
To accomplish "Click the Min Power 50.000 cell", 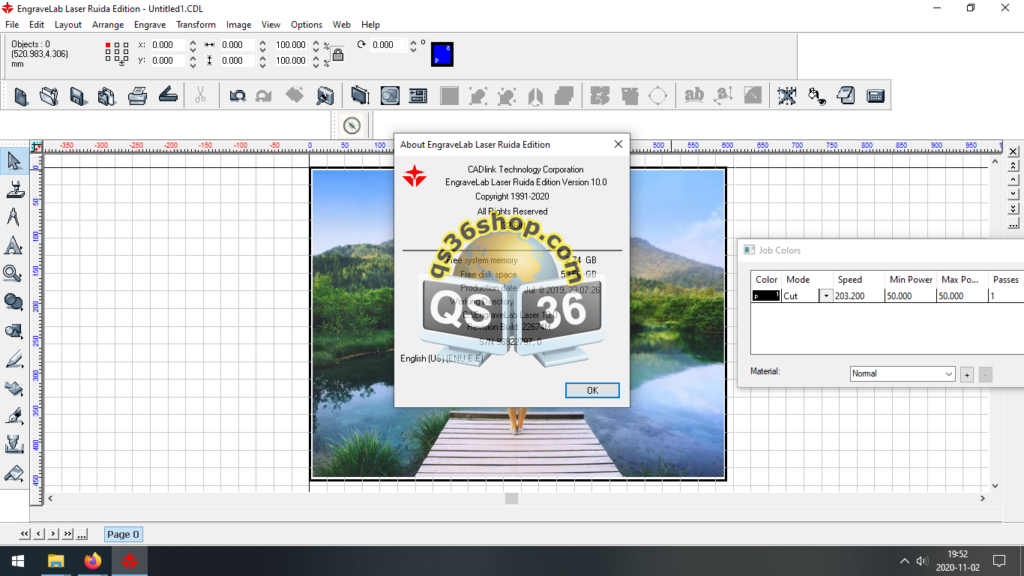I will (910, 296).
